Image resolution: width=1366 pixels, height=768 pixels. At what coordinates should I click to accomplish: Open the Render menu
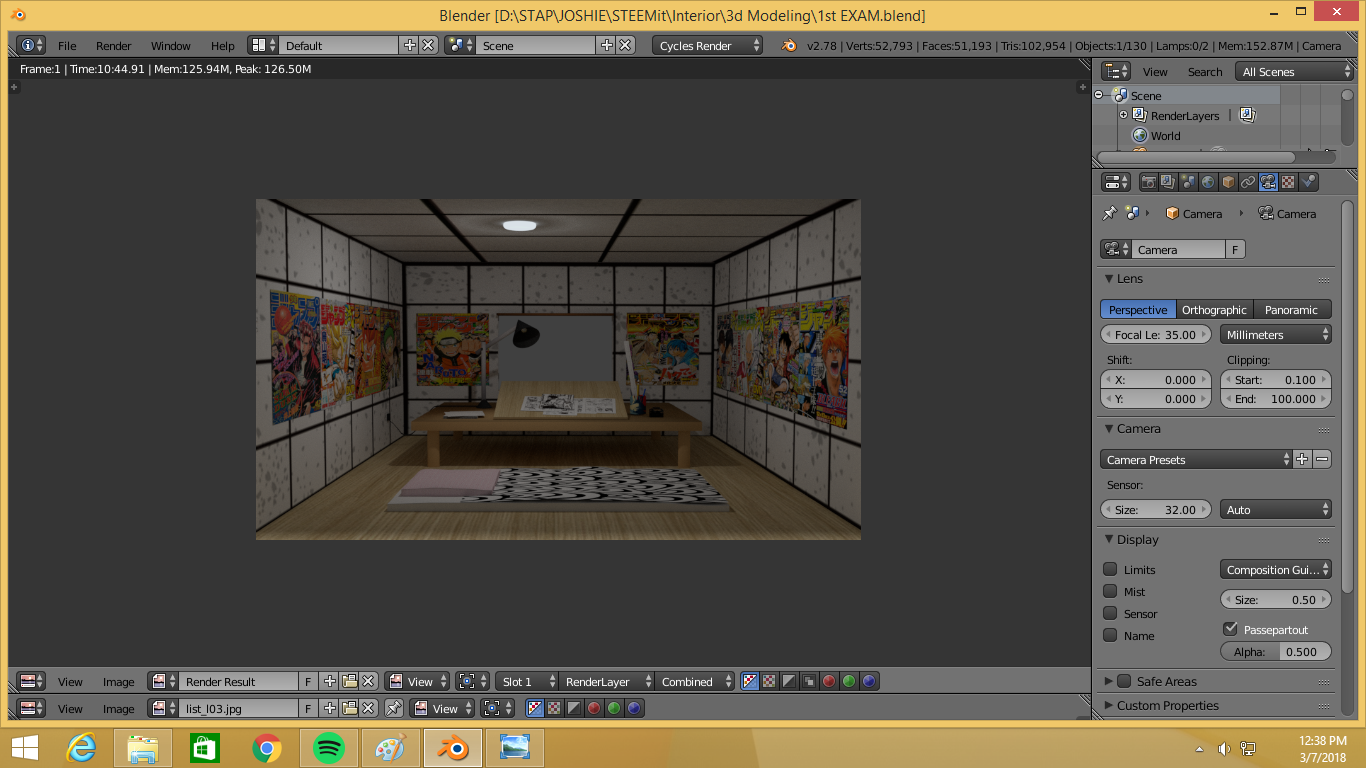(114, 45)
